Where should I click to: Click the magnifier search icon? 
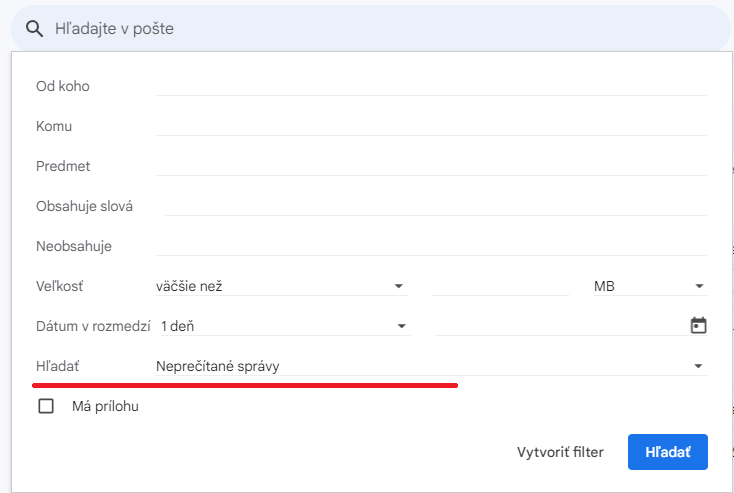coord(34,29)
